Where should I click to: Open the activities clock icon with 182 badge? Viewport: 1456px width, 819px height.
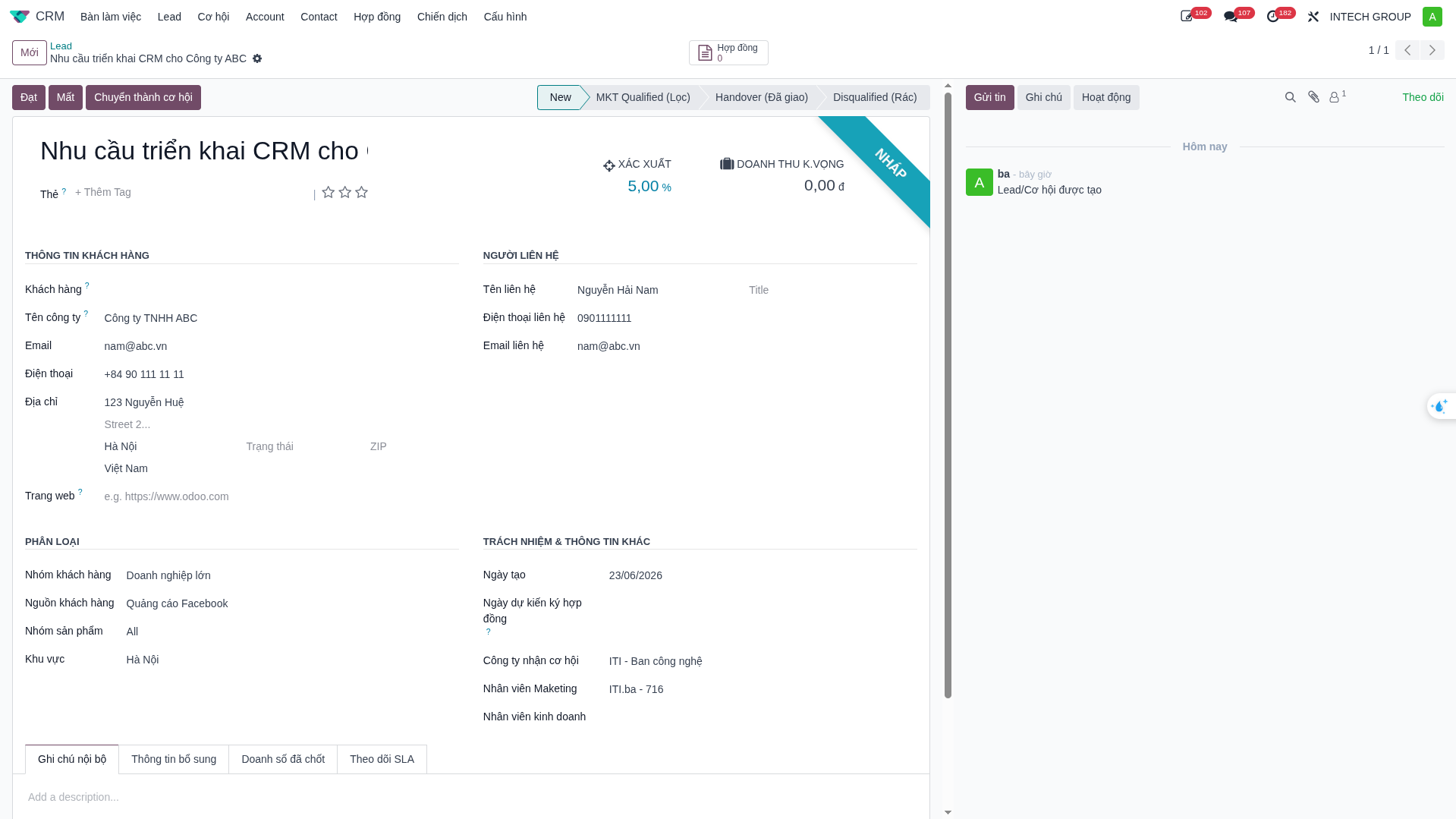tap(1273, 17)
